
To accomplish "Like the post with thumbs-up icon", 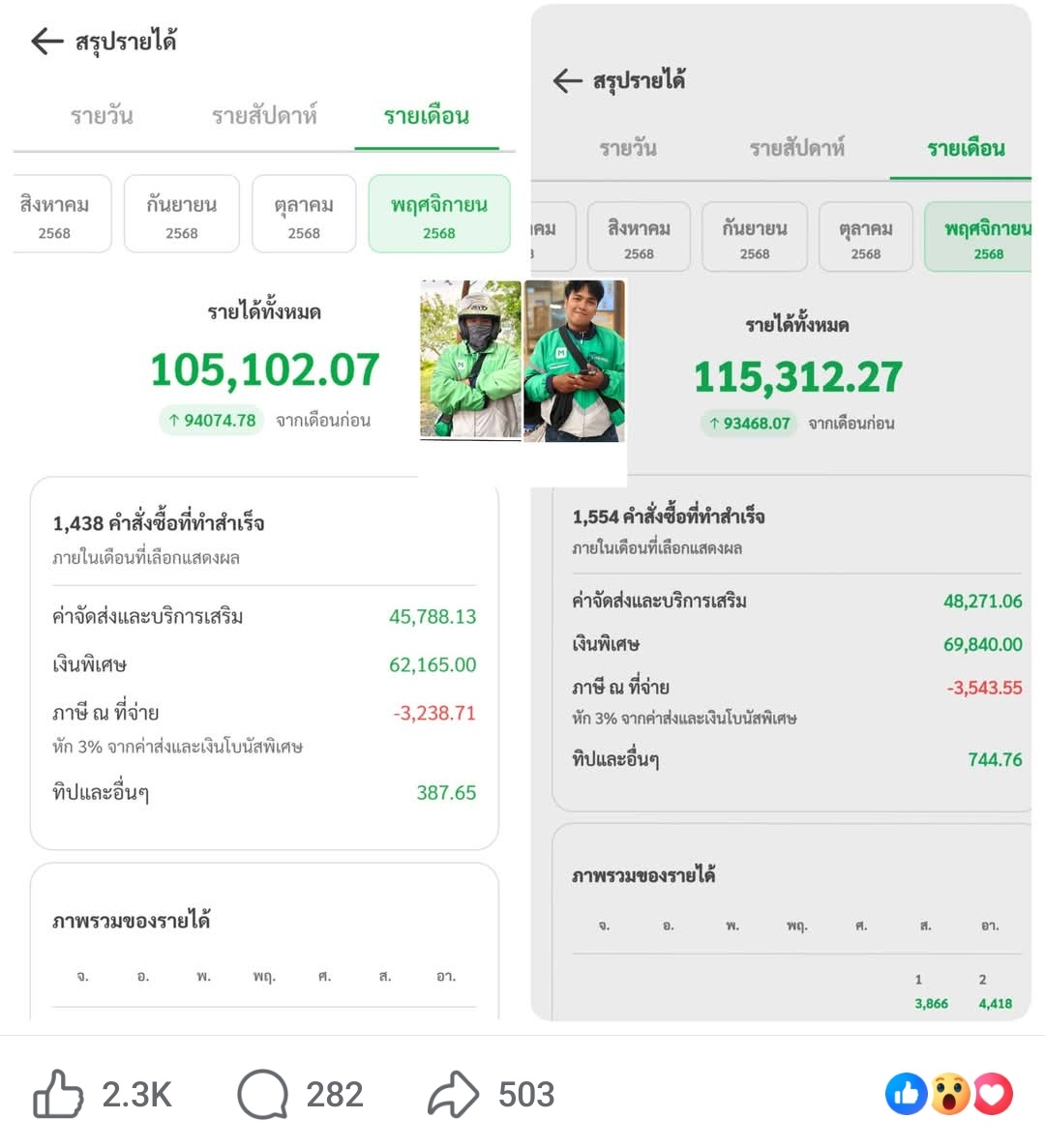I will [58, 1094].
